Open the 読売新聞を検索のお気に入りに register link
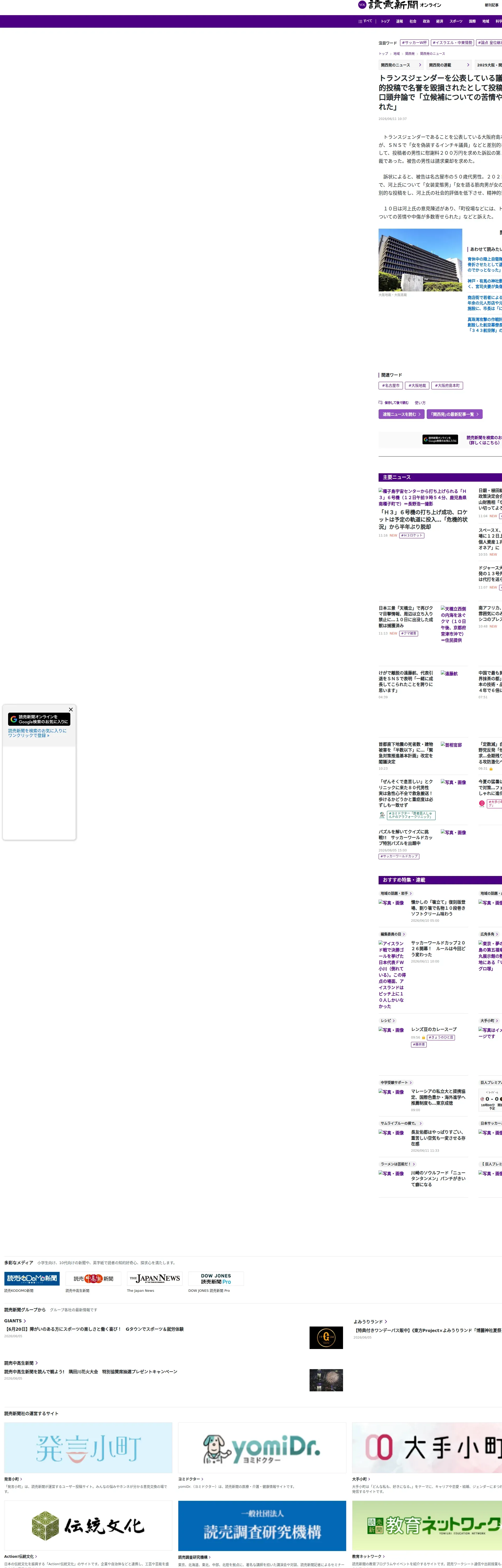 click(38, 733)
